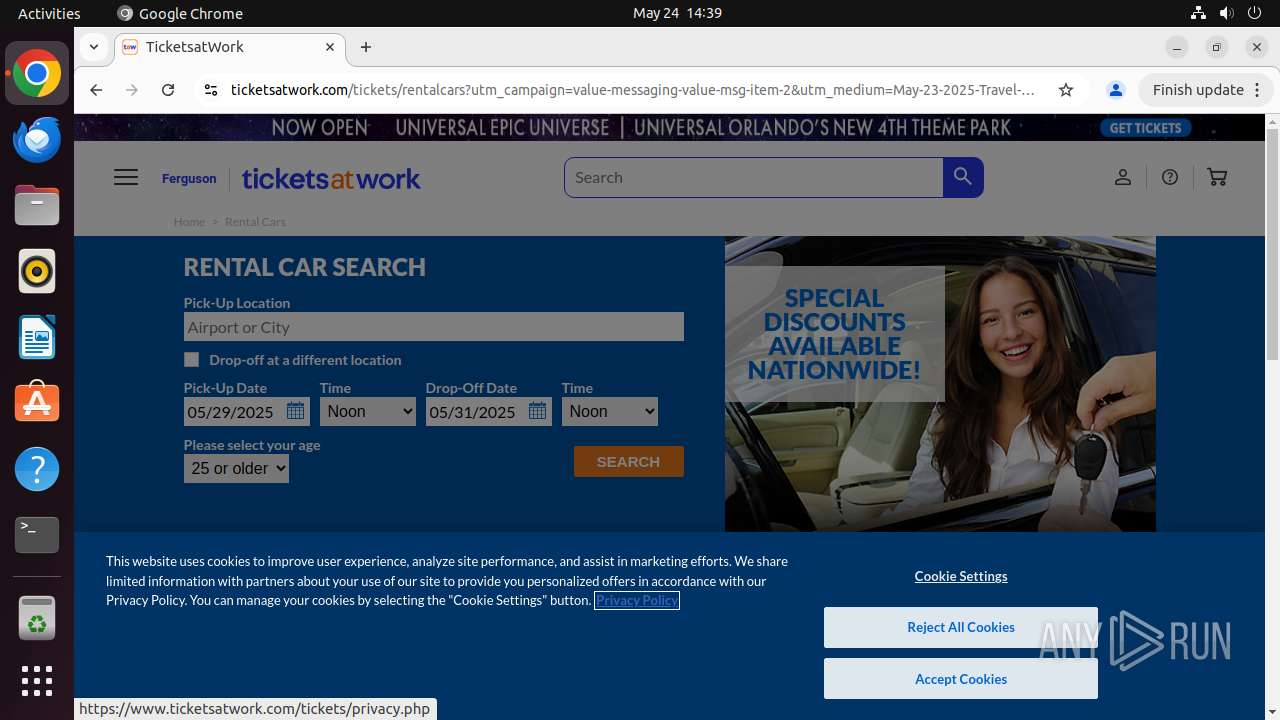Show applications grid
Image resolution: width=1280 pixels, height=720 pixels.
[37, 681]
